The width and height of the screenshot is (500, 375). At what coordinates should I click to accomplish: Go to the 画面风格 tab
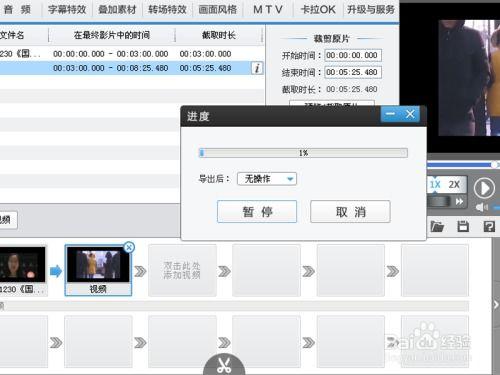218,9
